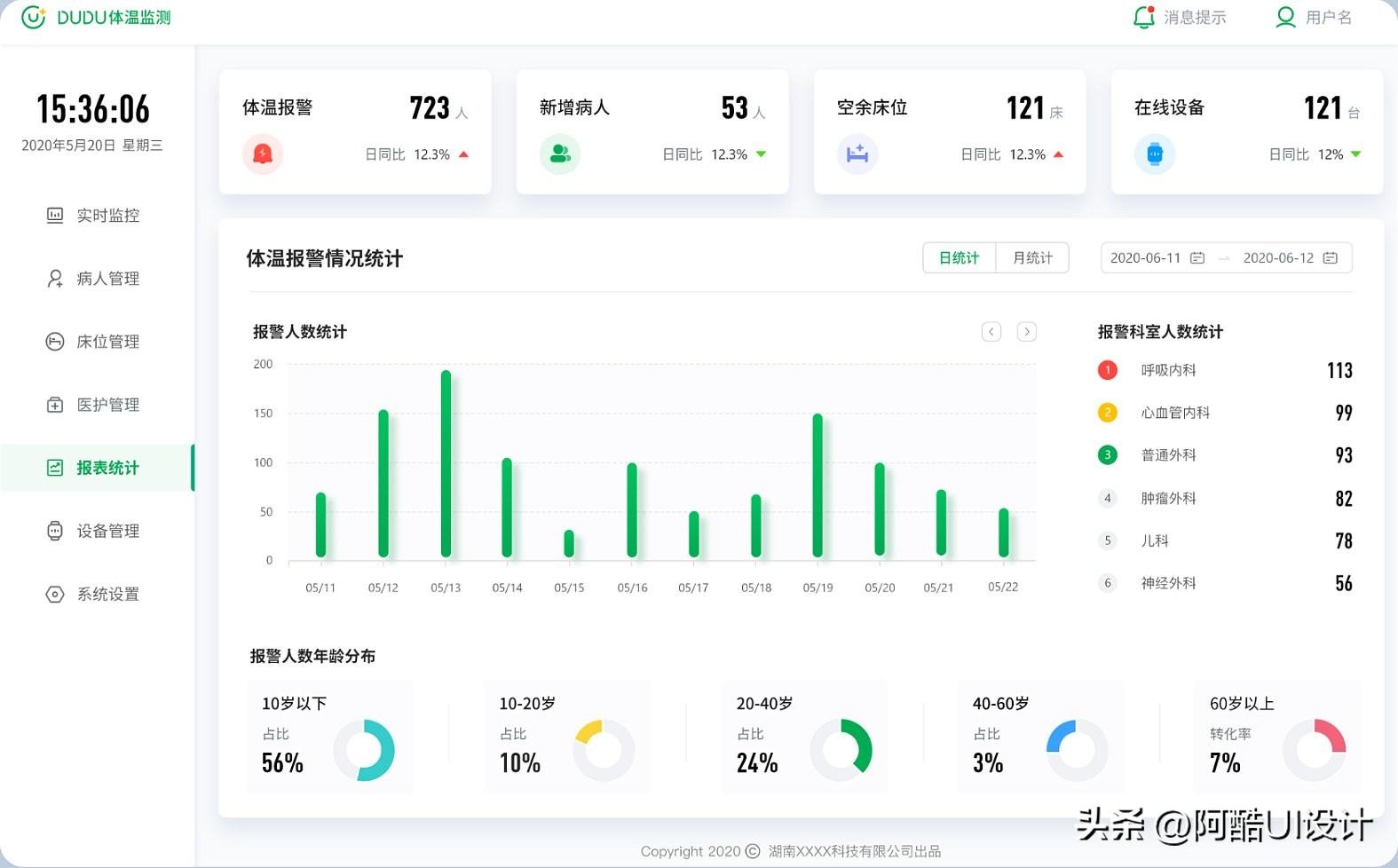Click the 呼吸内科 department name
Screen dimensions: 1398x868
(1168, 370)
